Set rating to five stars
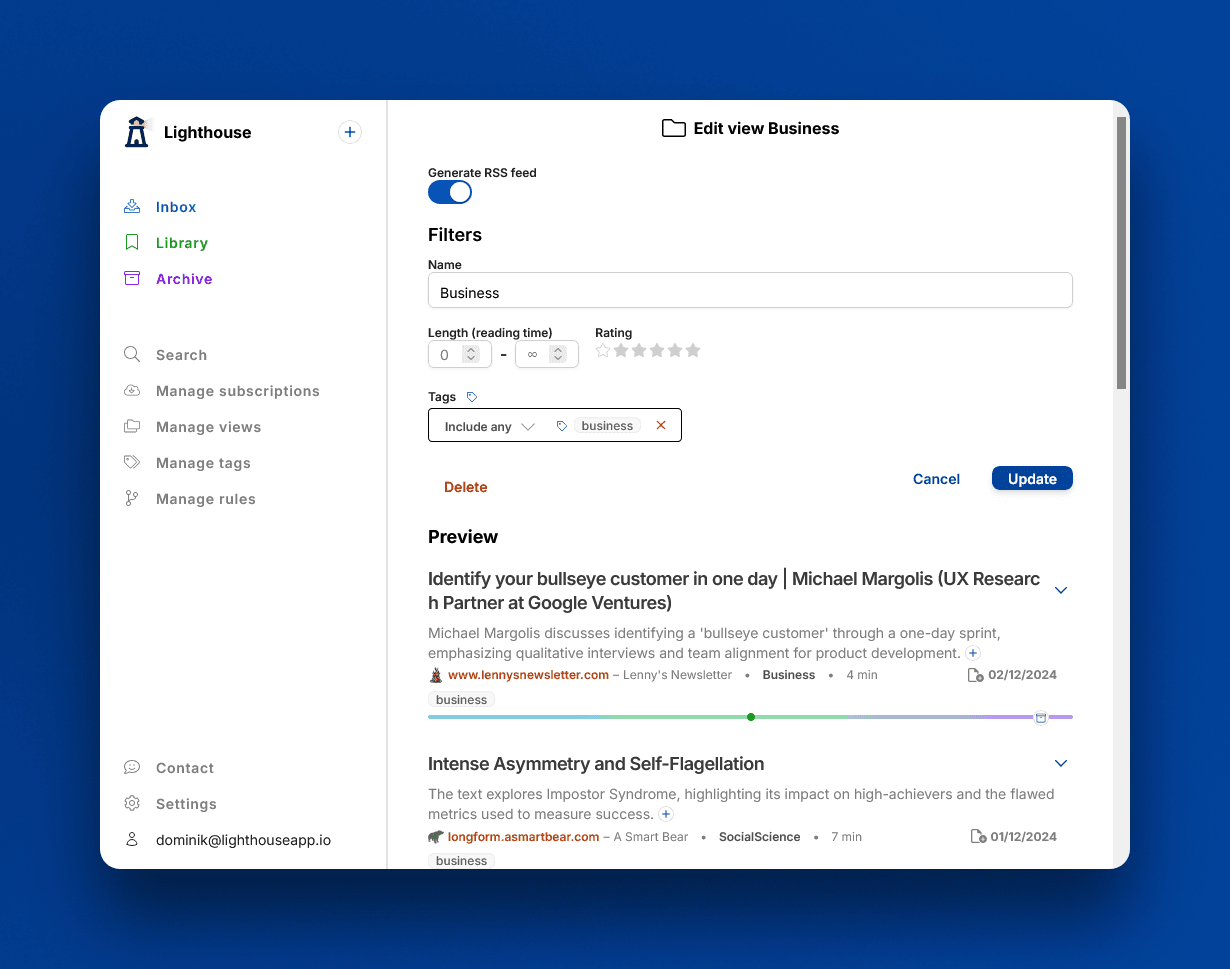 pos(693,351)
